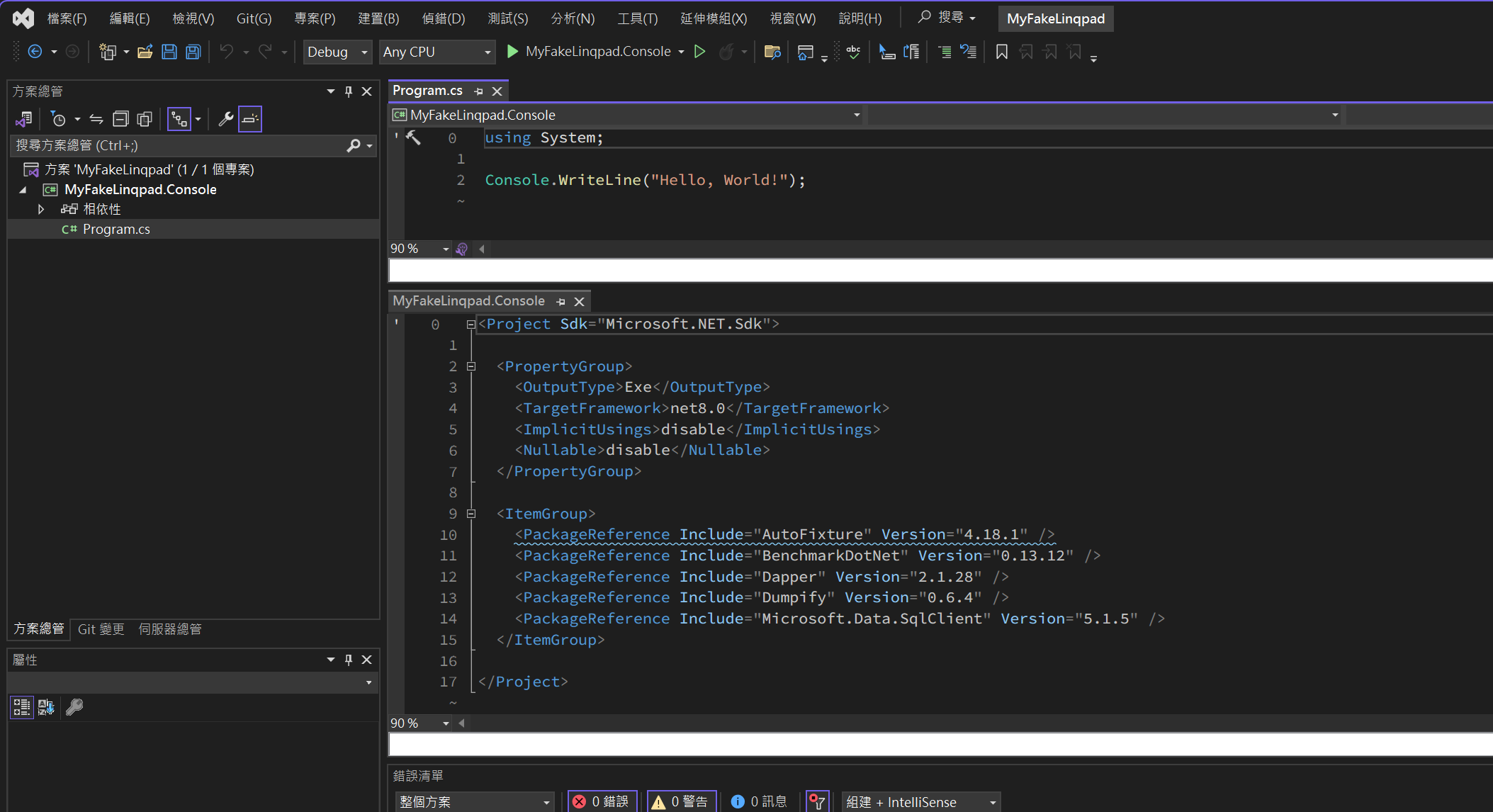Click the Save All double-disk icon
The image size is (1493, 812).
coord(193,52)
